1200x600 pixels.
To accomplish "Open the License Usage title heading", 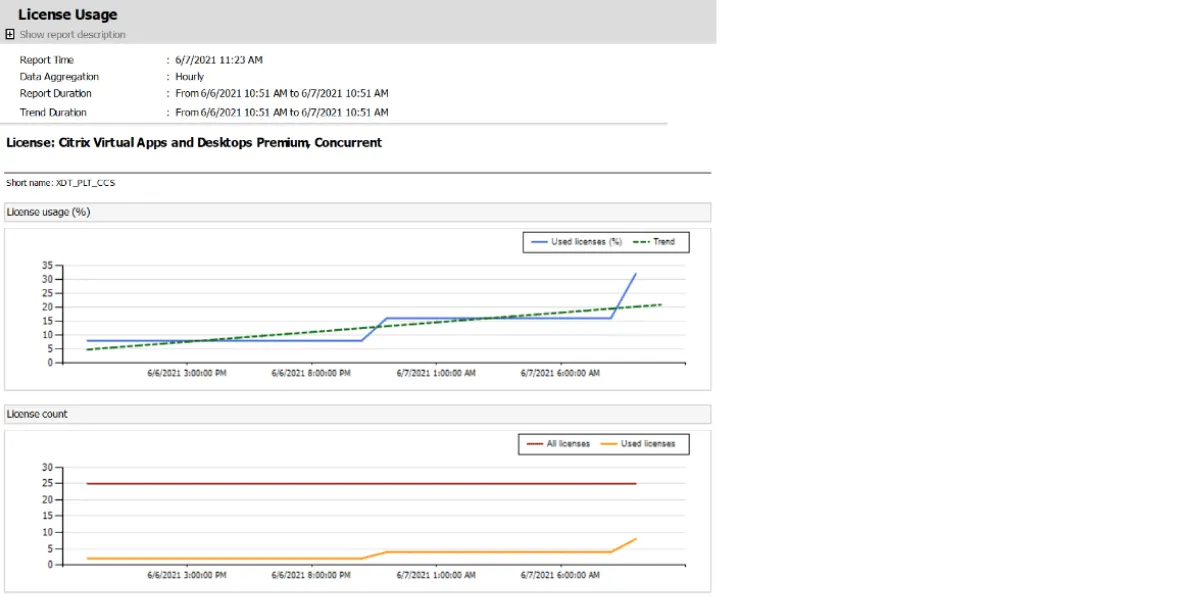I will click(x=67, y=14).
